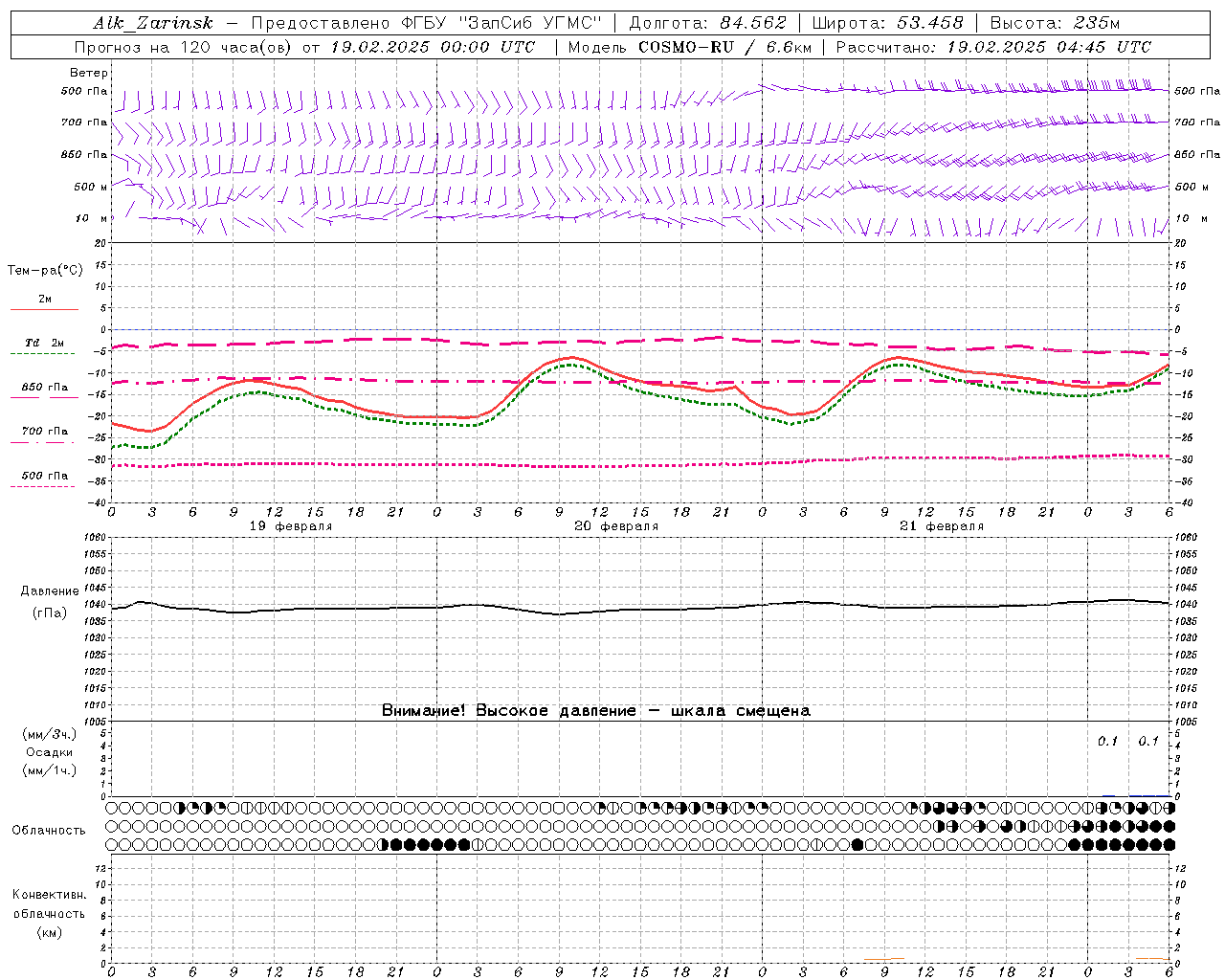1225x980 pixels.
Task: Click the warning Внимание! Высокое давление – шкала смещена
Action: pos(596,711)
